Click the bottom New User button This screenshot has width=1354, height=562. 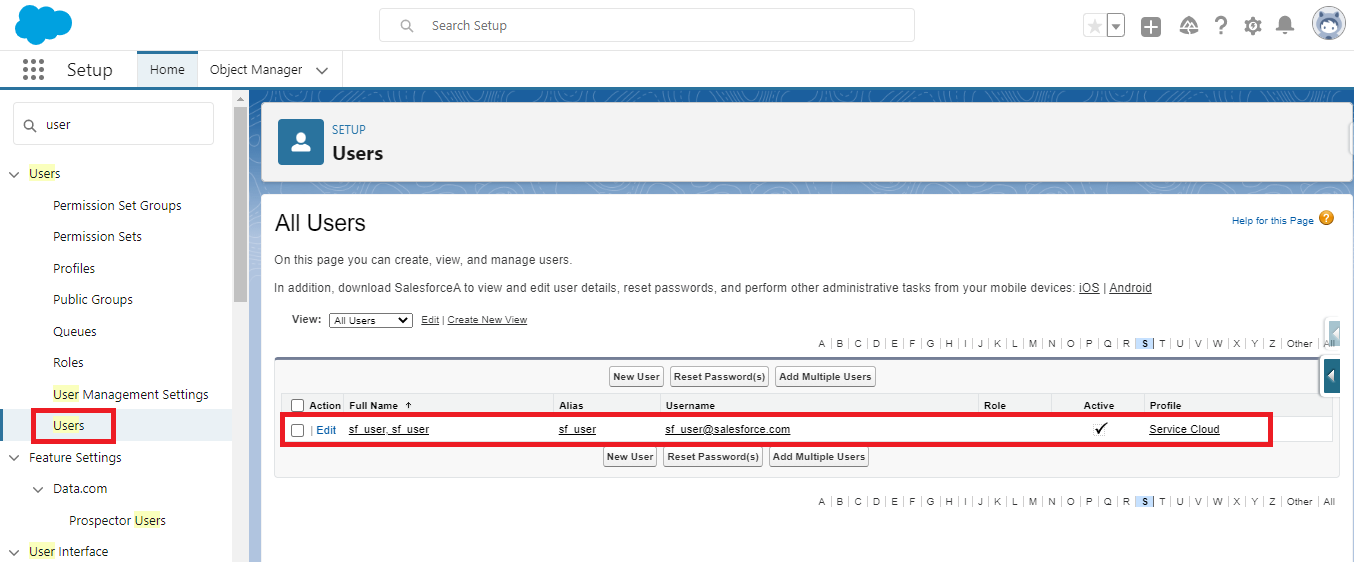(x=631, y=456)
